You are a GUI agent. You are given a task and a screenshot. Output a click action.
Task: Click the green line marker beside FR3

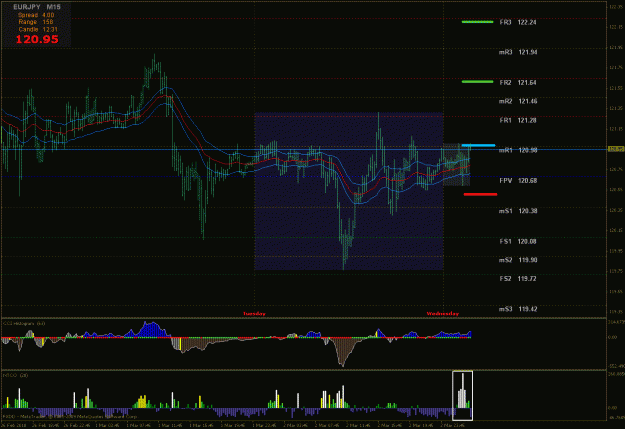tap(477, 22)
